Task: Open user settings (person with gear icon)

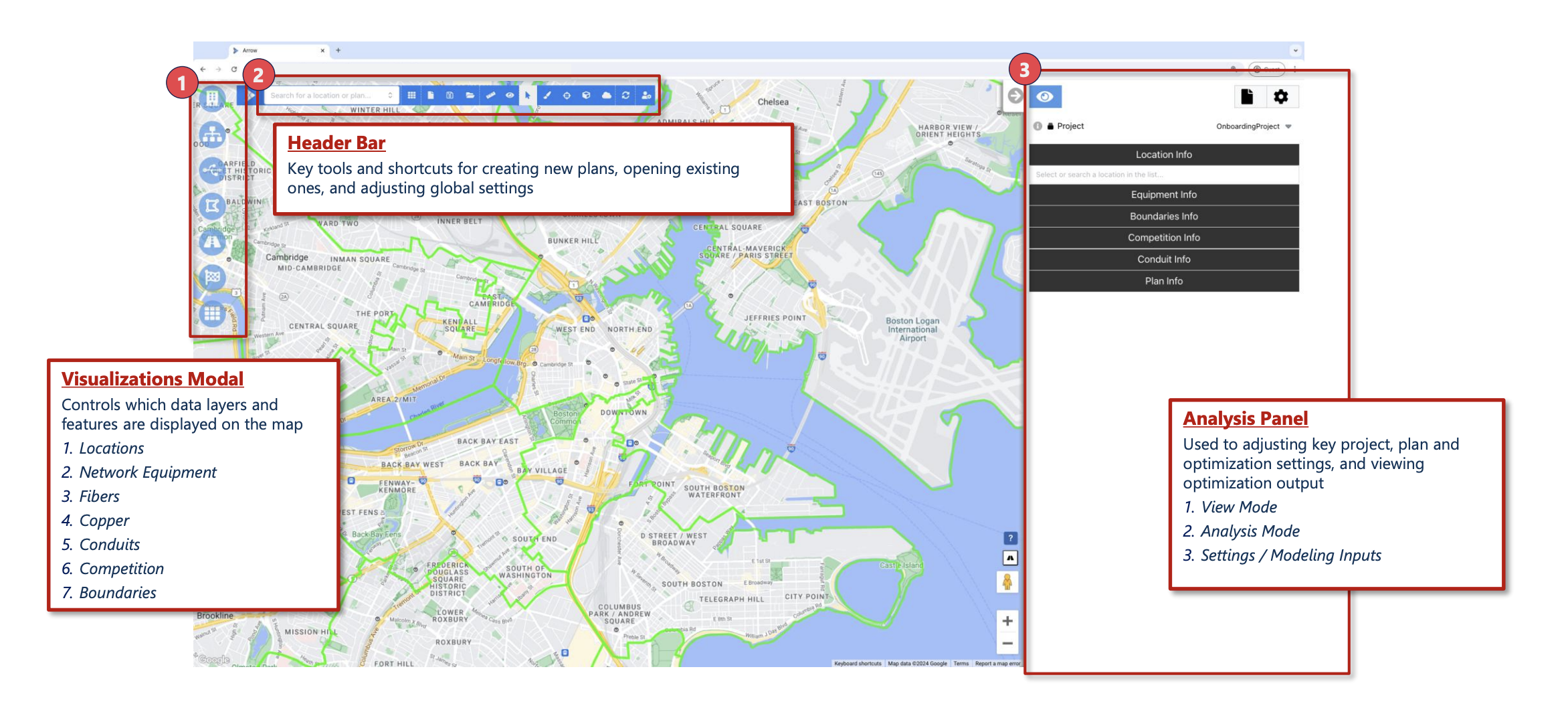Action: click(x=646, y=96)
